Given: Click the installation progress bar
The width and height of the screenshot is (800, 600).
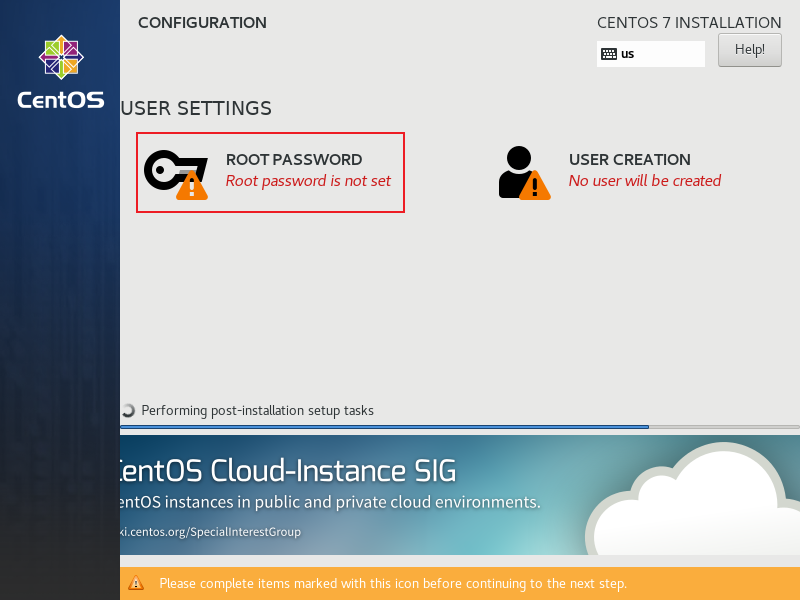Looking at the screenshot, I should 460,427.
